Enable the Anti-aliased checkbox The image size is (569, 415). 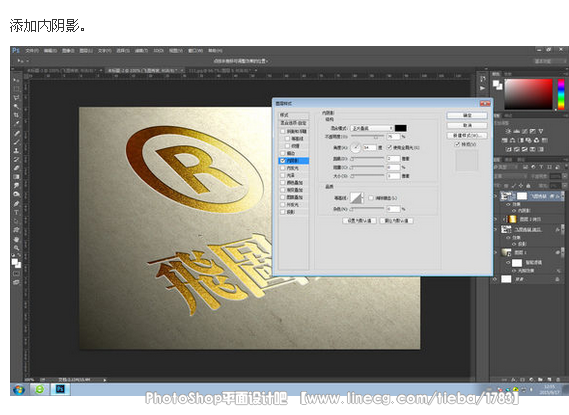click(371, 198)
